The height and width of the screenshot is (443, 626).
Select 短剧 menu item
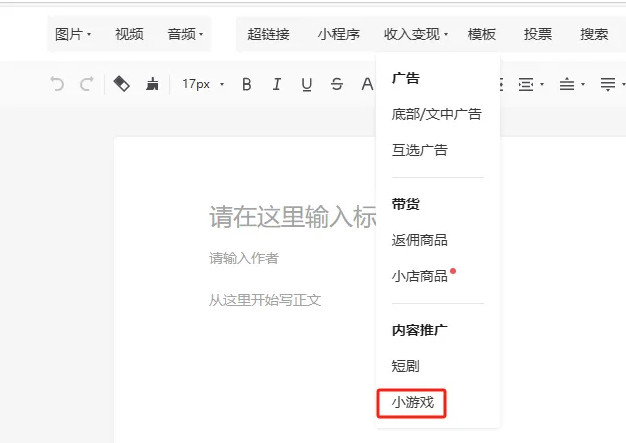405,366
